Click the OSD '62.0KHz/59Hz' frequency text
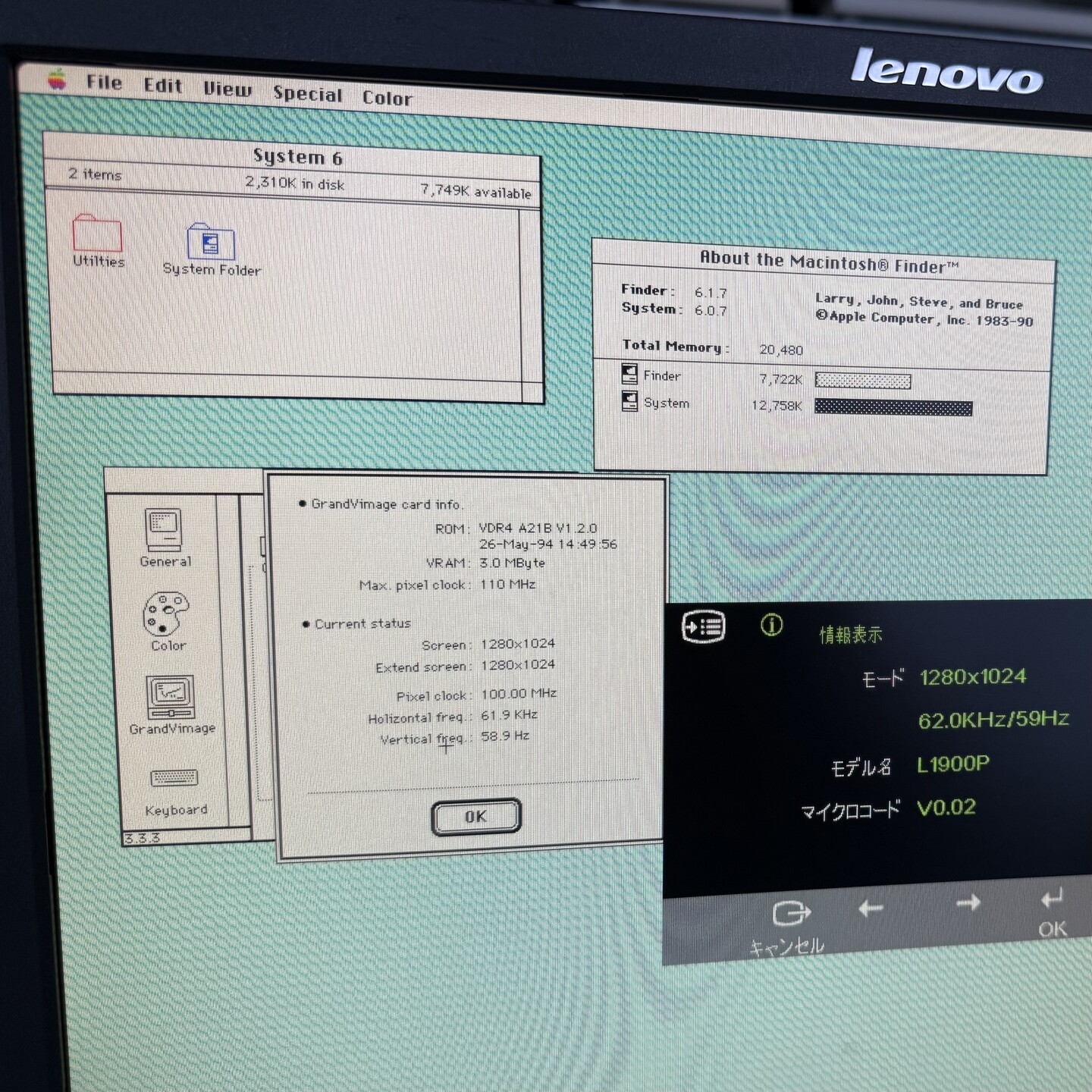The width and height of the screenshot is (1092, 1092). coord(993,719)
